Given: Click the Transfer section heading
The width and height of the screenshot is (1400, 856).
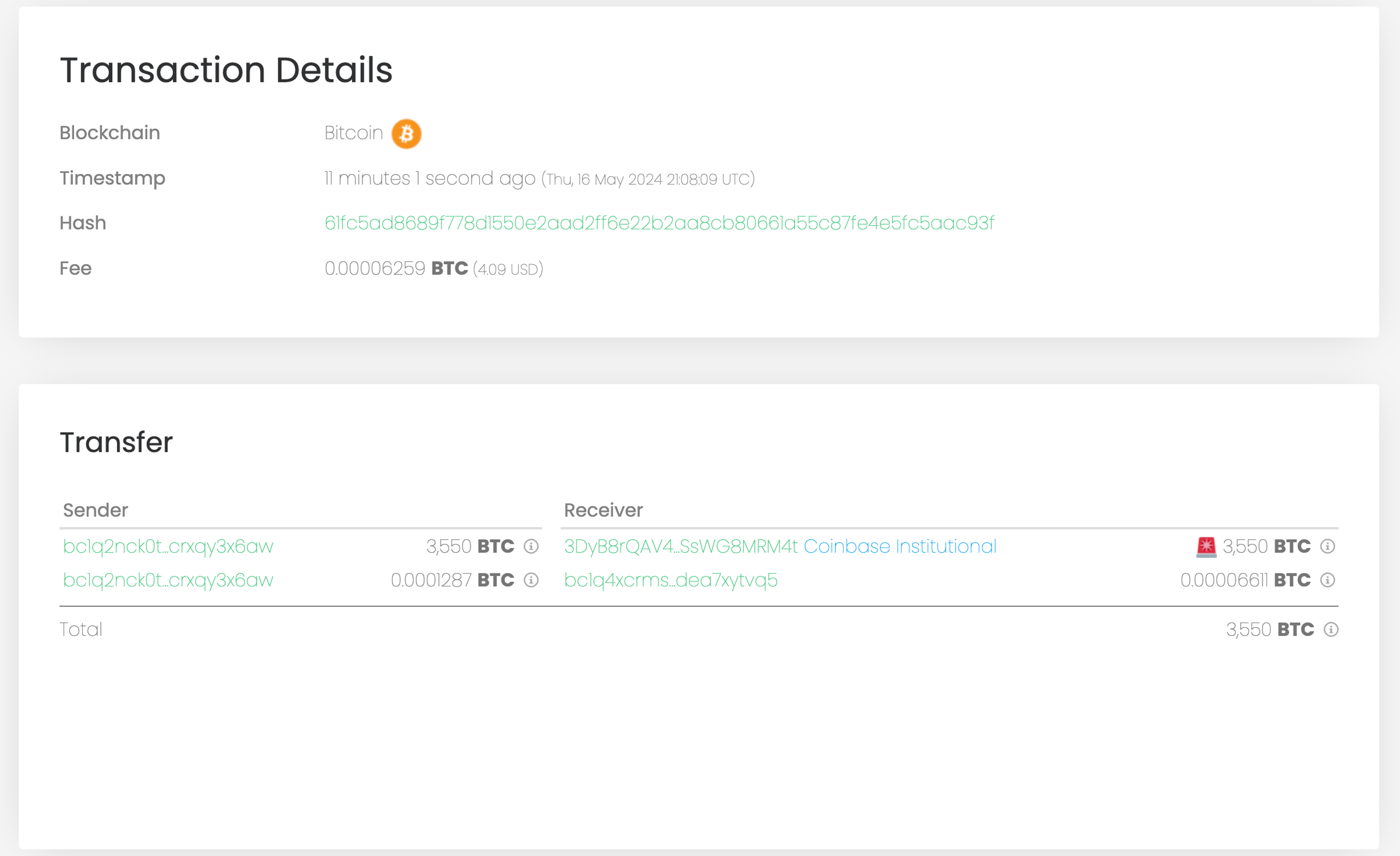Looking at the screenshot, I should coord(116,442).
